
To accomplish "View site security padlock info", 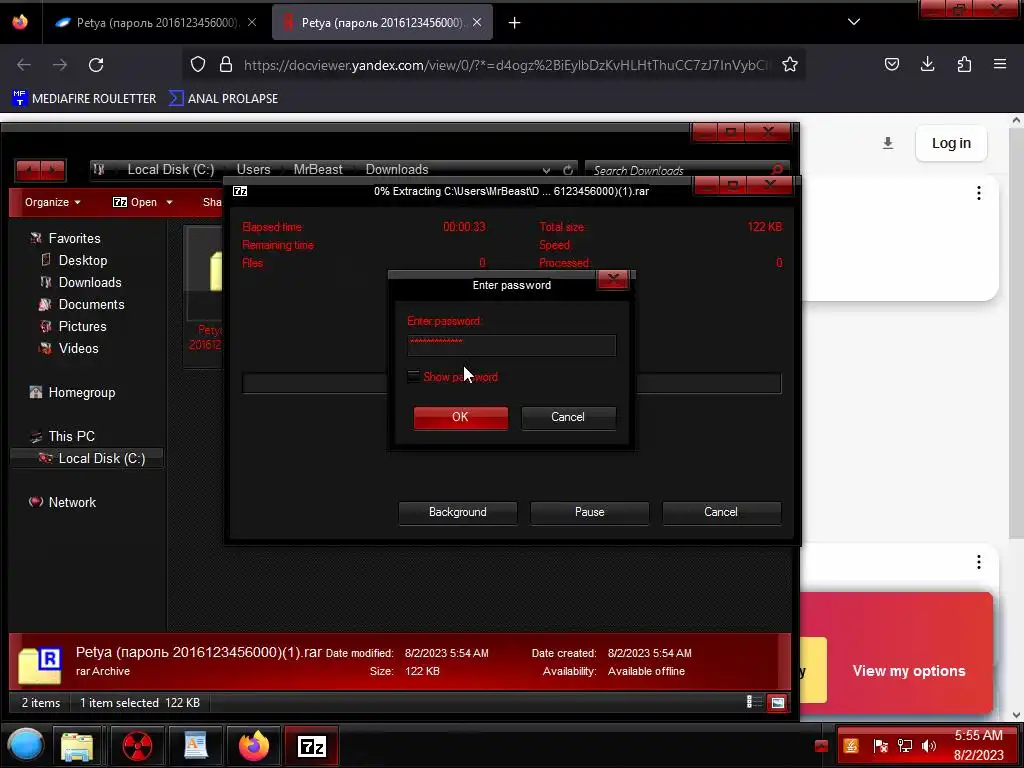I will pos(226,65).
